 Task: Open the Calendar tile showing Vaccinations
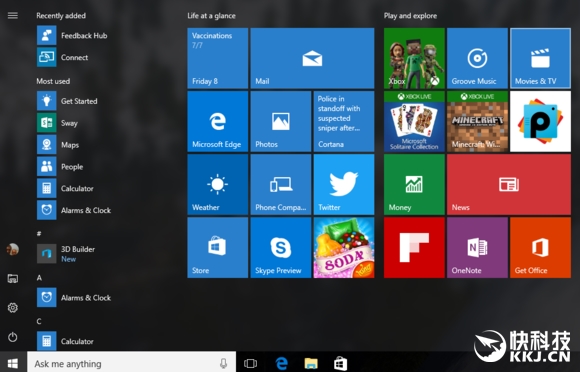pyautogui.click(x=218, y=58)
